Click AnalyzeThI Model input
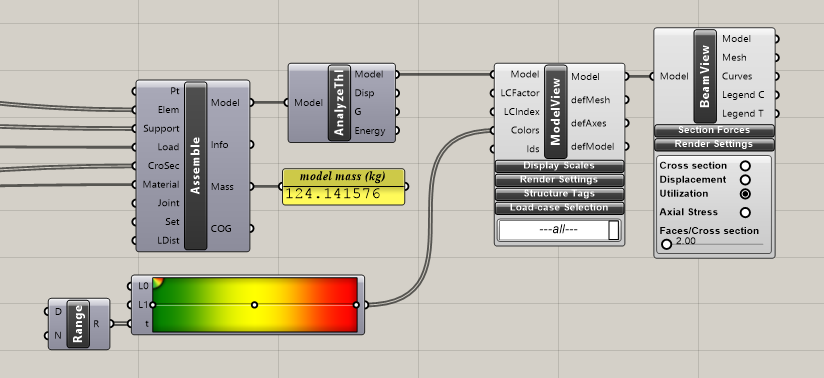Viewport: 824px width, 378px height. [308, 103]
